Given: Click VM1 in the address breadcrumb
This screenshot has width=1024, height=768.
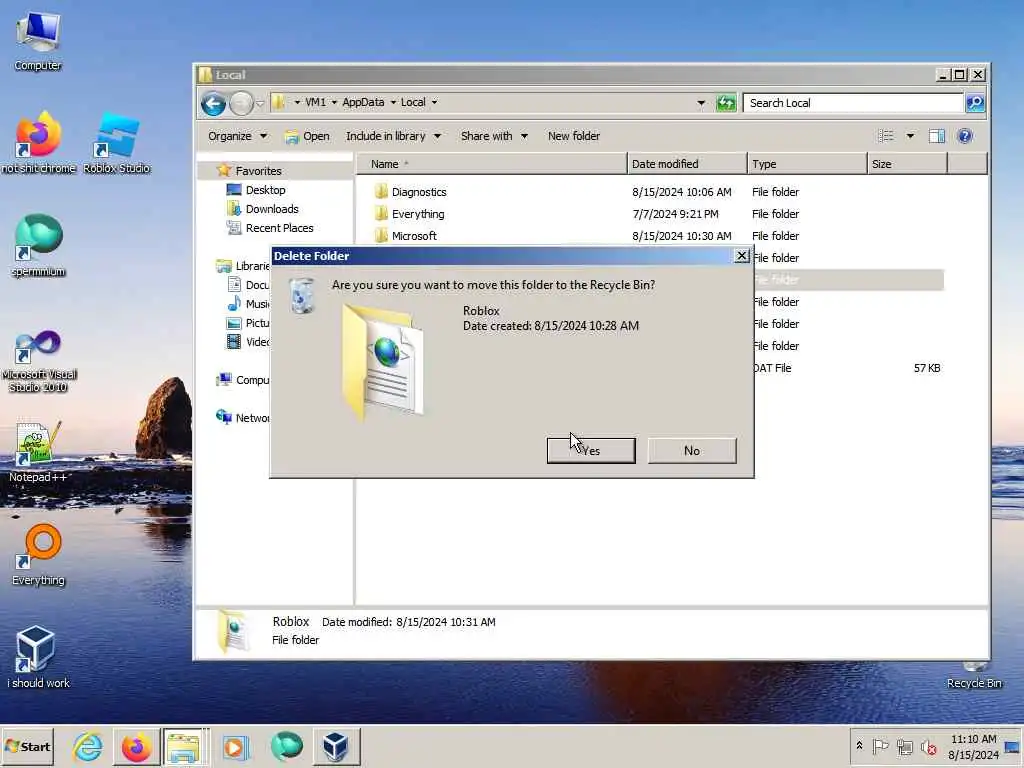Looking at the screenshot, I should click(x=315, y=103).
